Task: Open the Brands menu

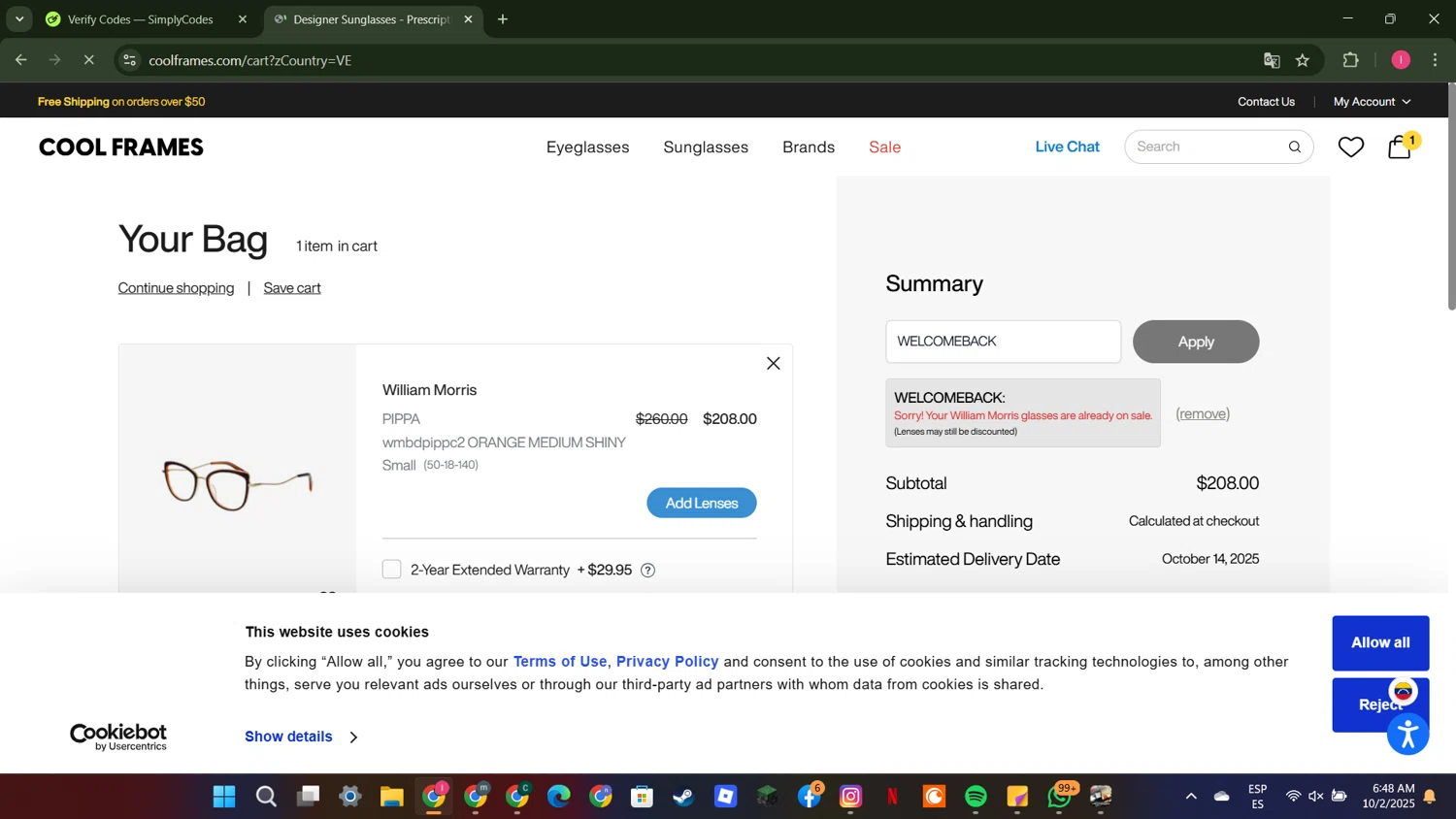Action: [x=809, y=147]
